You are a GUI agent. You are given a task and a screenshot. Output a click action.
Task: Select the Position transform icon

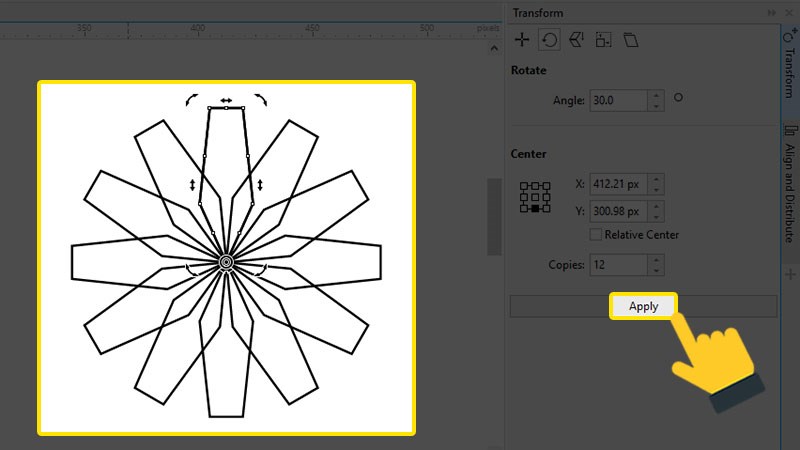tap(521, 40)
